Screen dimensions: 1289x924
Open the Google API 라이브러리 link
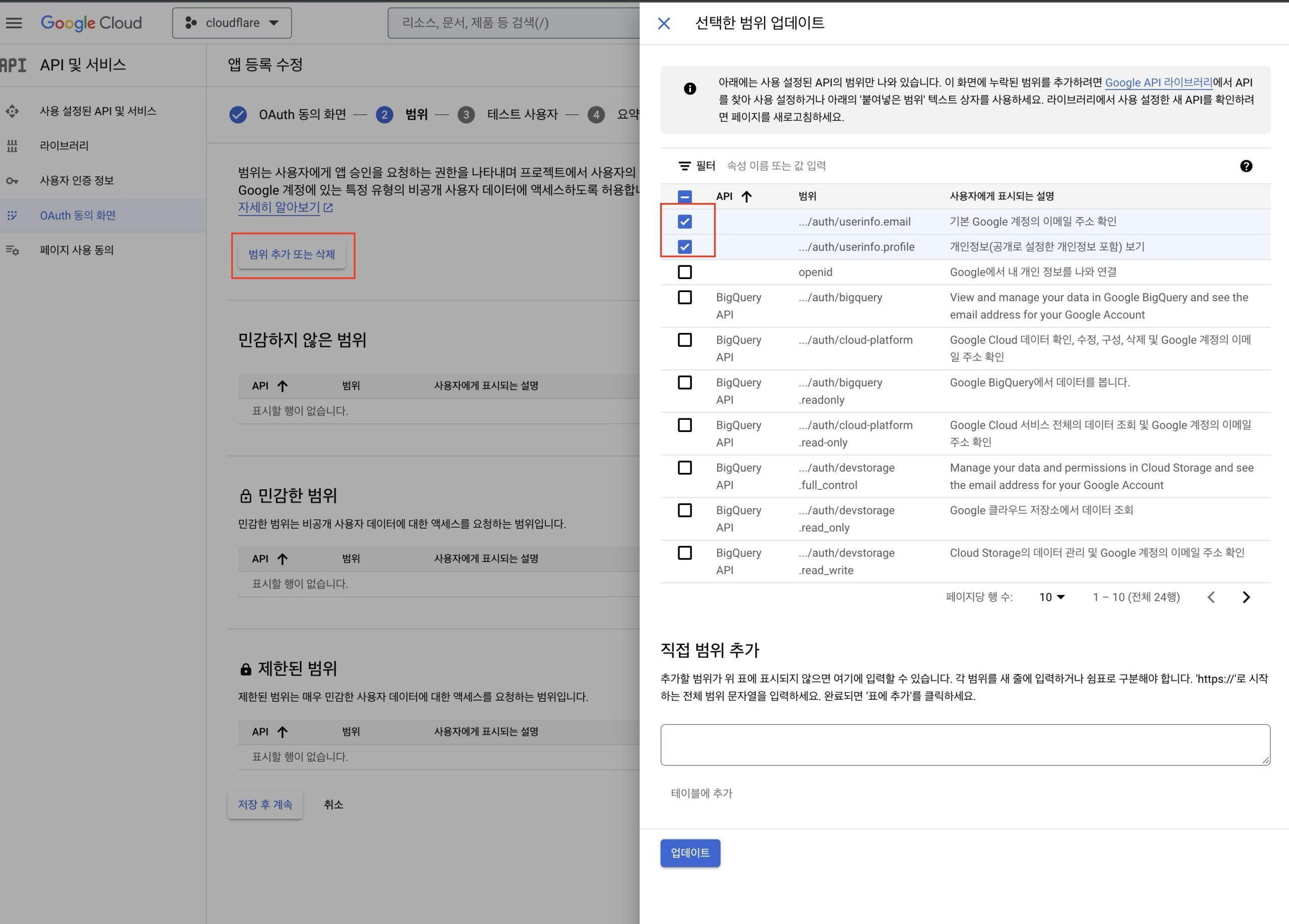tap(1158, 83)
